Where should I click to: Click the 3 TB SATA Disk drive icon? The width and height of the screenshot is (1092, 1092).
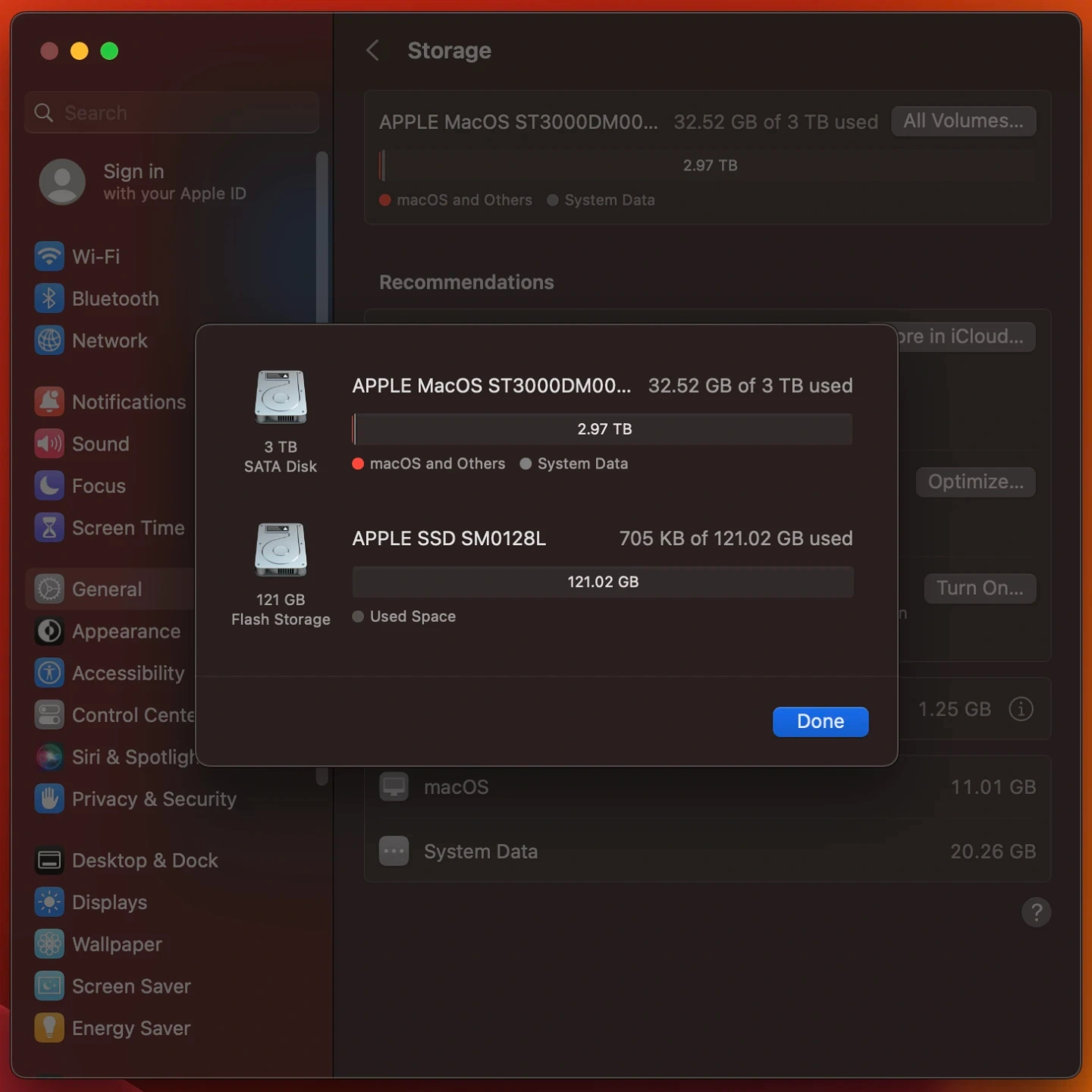[281, 397]
